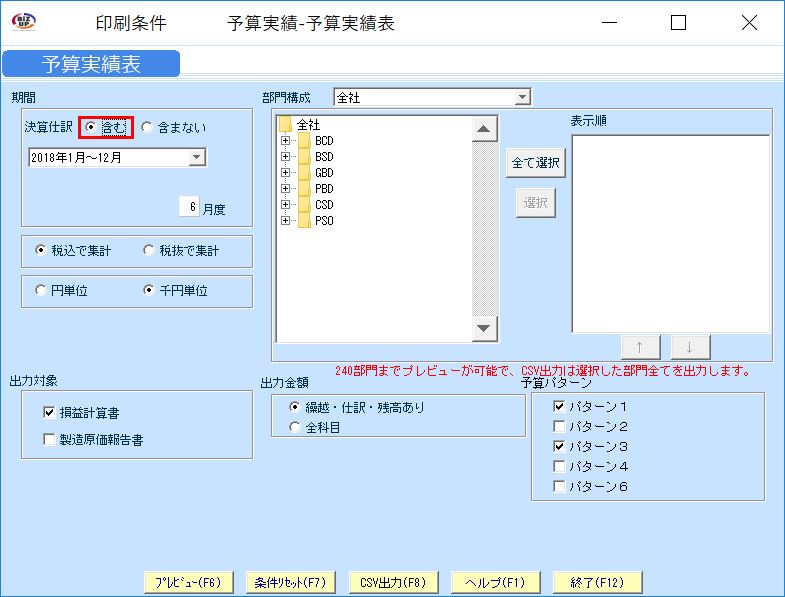The width and height of the screenshot is (785, 597).
Task: Select PBD department label in tree
Action: tap(324, 189)
